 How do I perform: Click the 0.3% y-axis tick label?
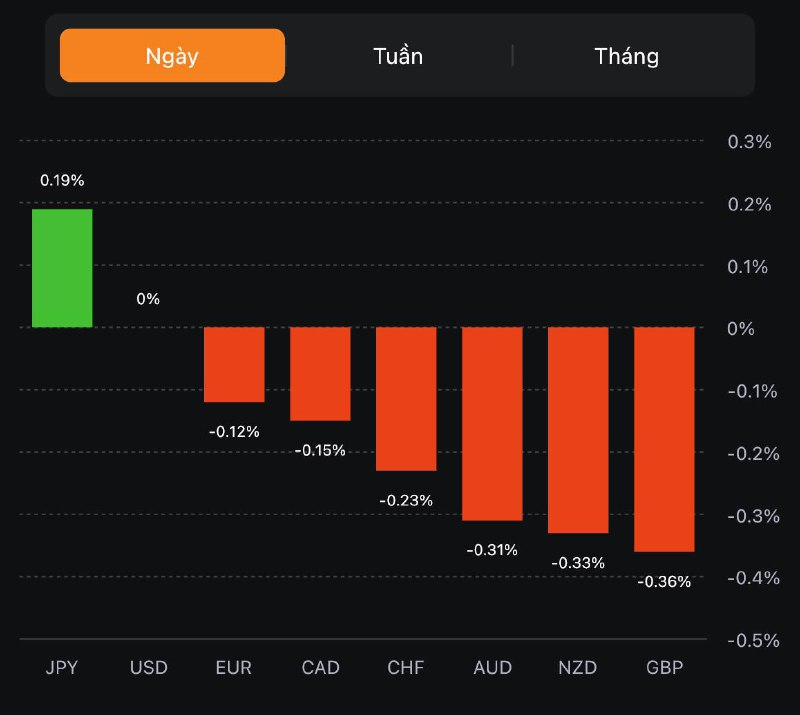[748, 142]
